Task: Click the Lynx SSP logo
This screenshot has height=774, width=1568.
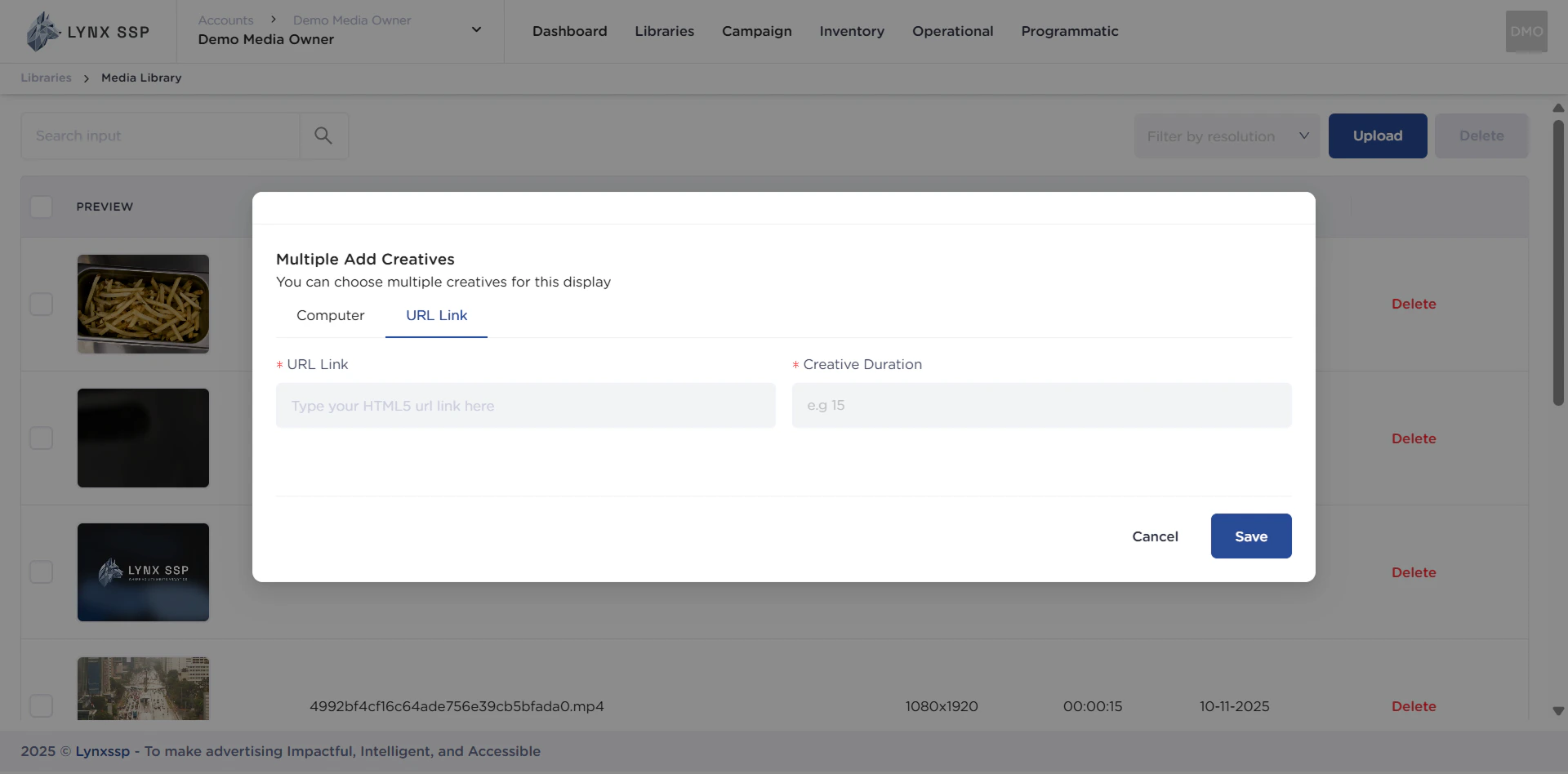Action: [87, 32]
